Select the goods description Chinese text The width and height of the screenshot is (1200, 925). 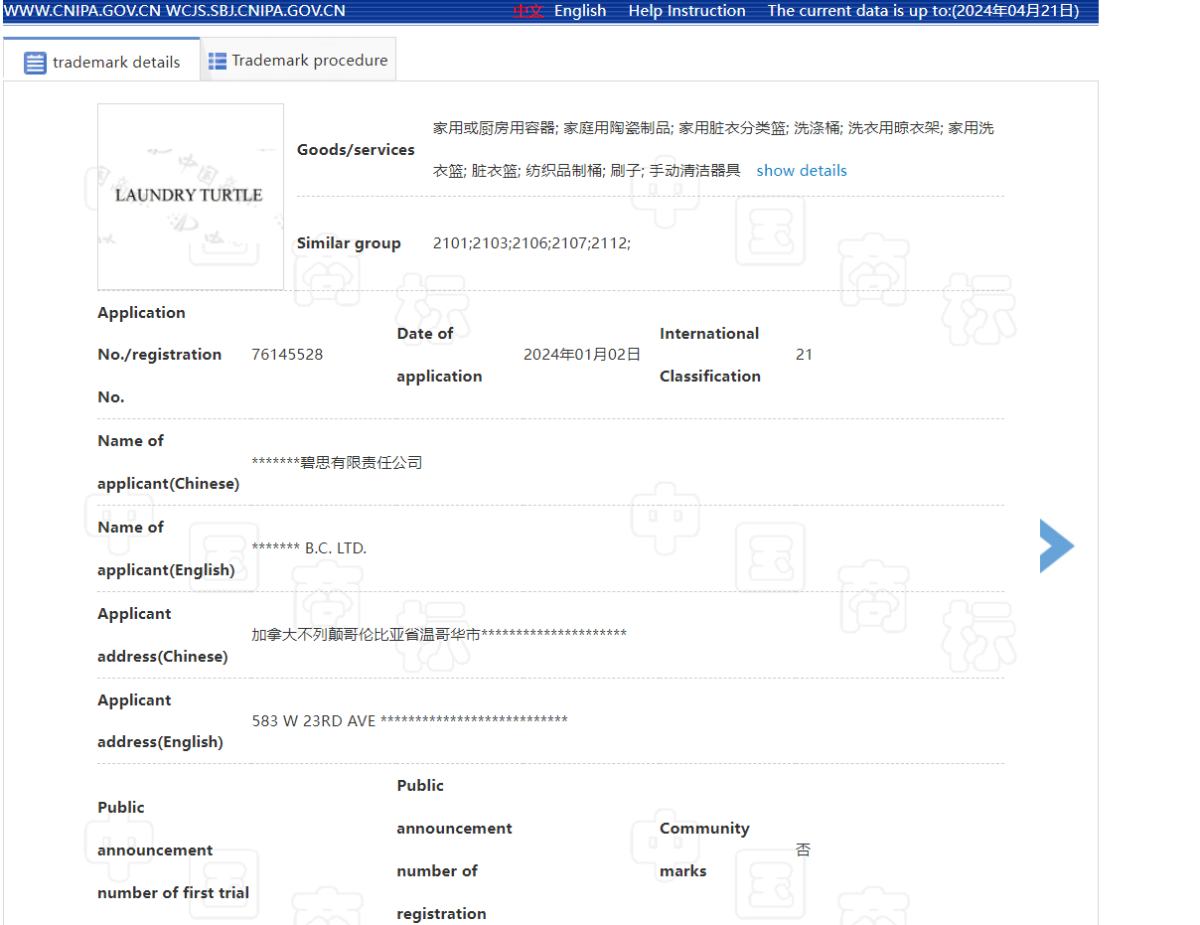[713, 149]
